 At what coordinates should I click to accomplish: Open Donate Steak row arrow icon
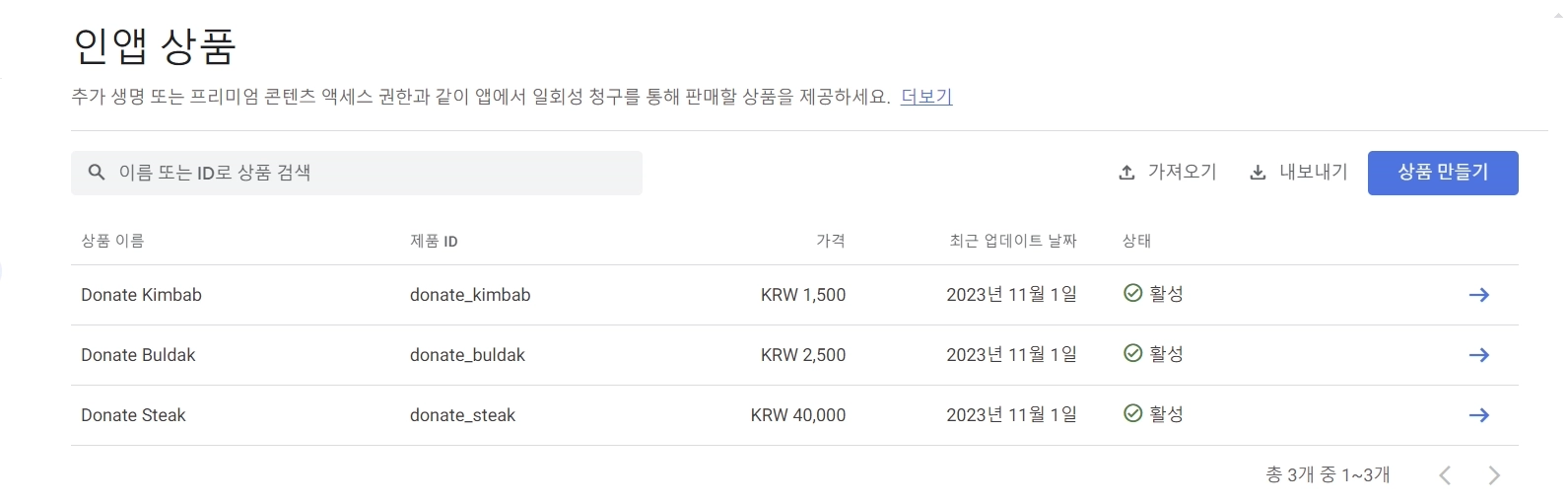click(x=1478, y=415)
